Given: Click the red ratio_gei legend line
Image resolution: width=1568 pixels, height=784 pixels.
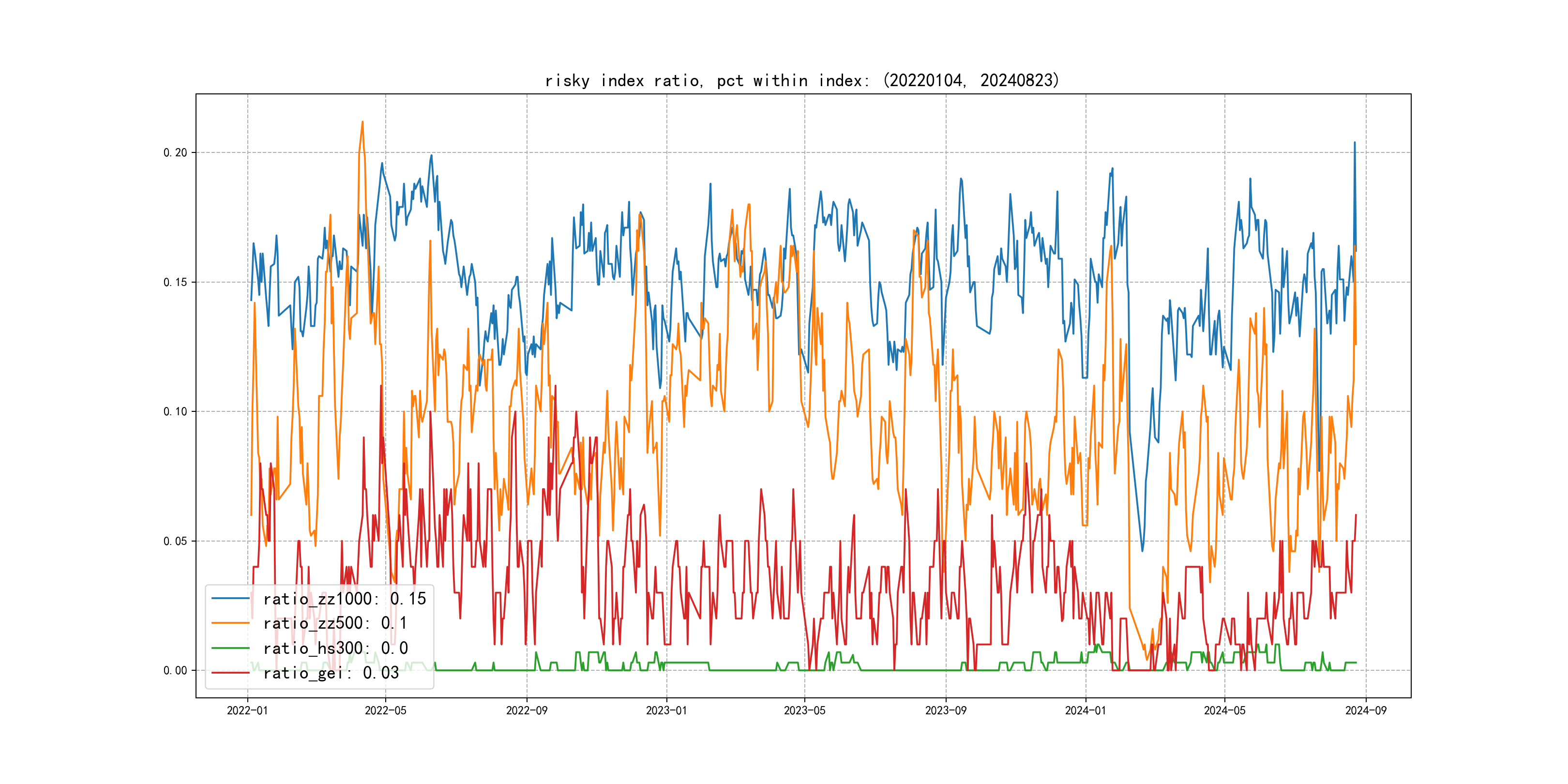Looking at the screenshot, I should click(230, 673).
